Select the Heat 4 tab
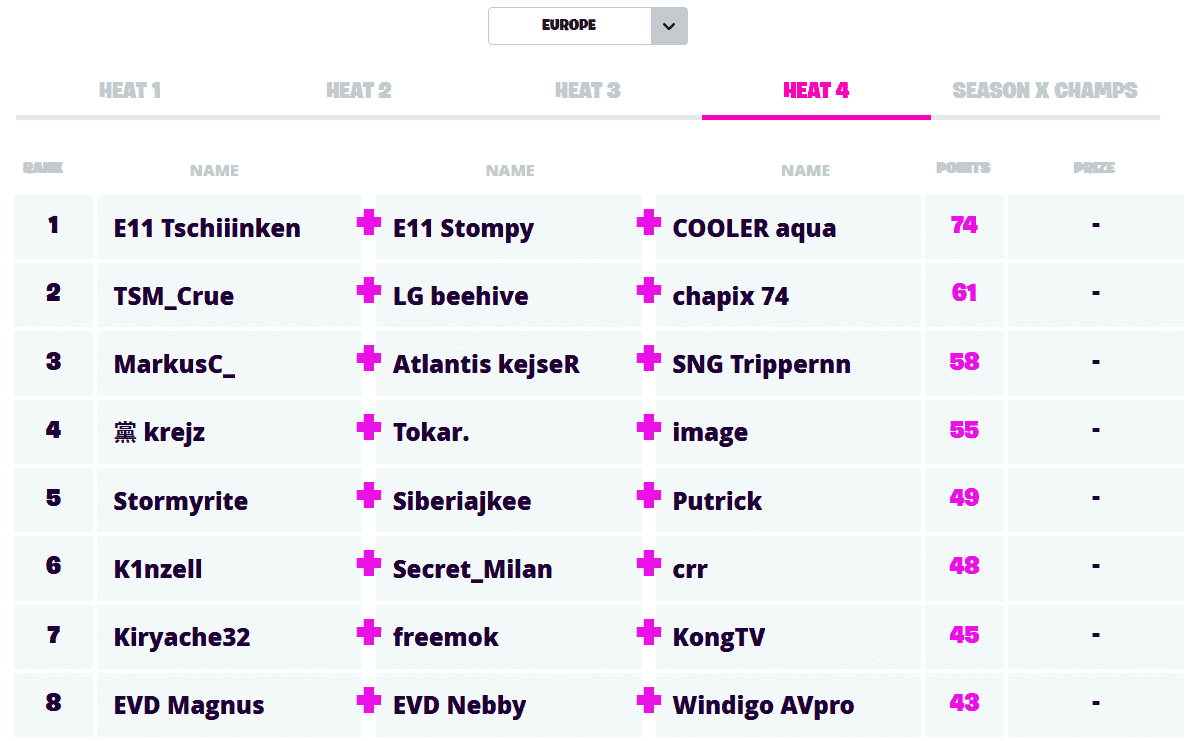This screenshot has width=1195, height=741. pos(816,91)
